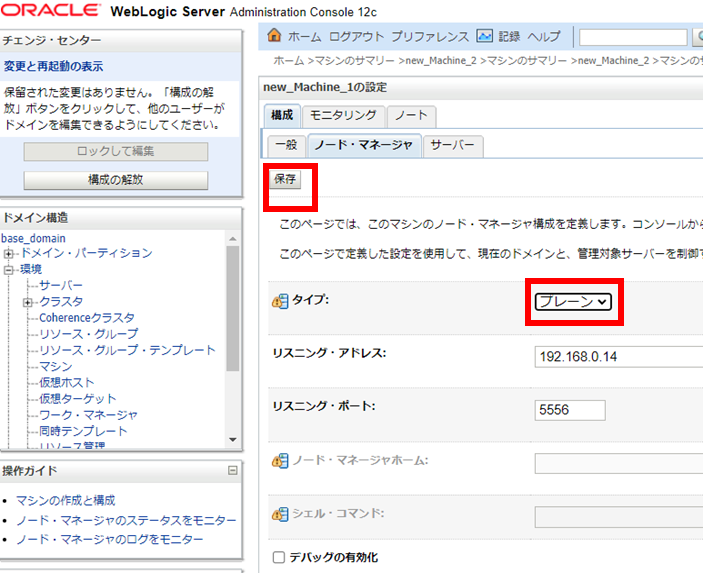Click the warning icon beside ノード・マネージャホーム
Screen dimensions: 703x573
point(280,461)
